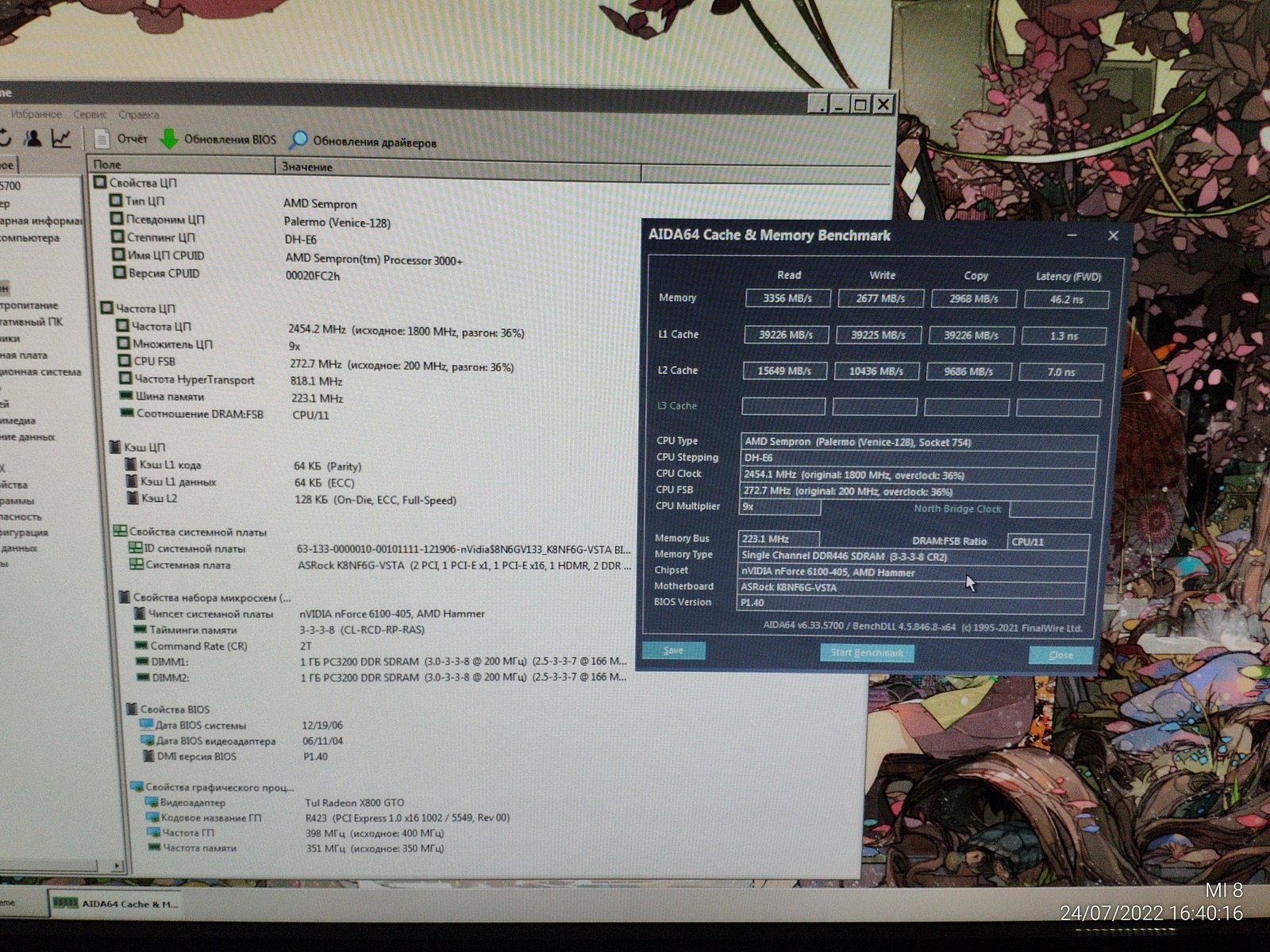
Task: Click the Memory Latency value 46.2 ns
Action: (1067, 300)
